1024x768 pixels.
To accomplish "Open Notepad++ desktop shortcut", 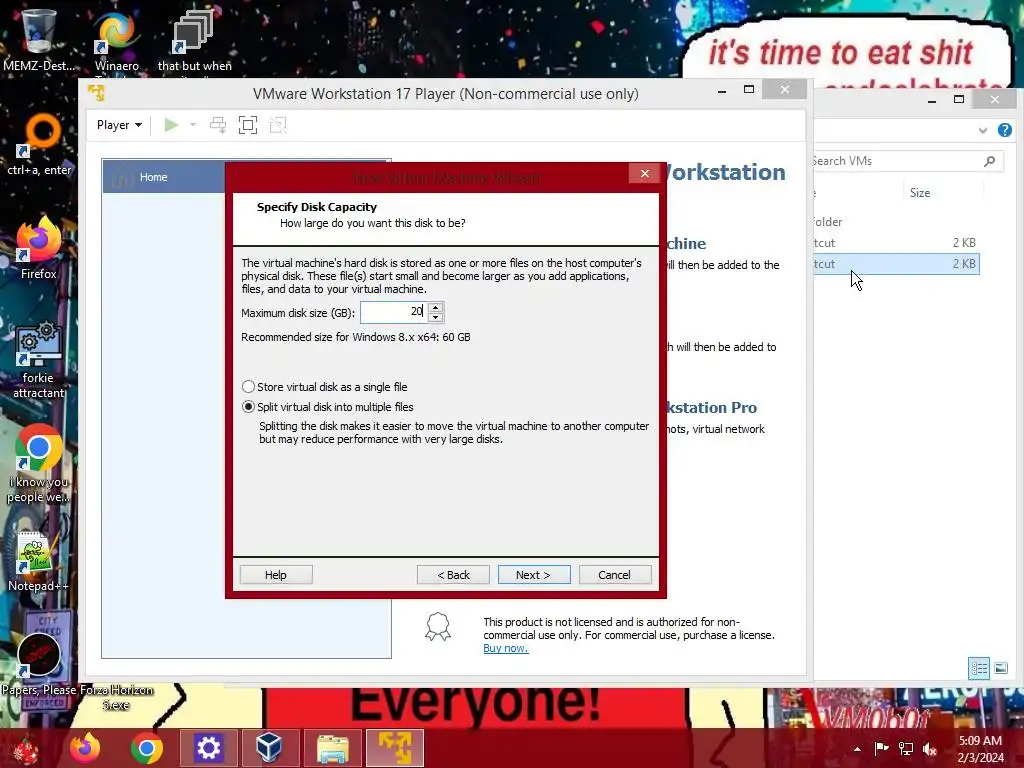I will pos(39,562).
